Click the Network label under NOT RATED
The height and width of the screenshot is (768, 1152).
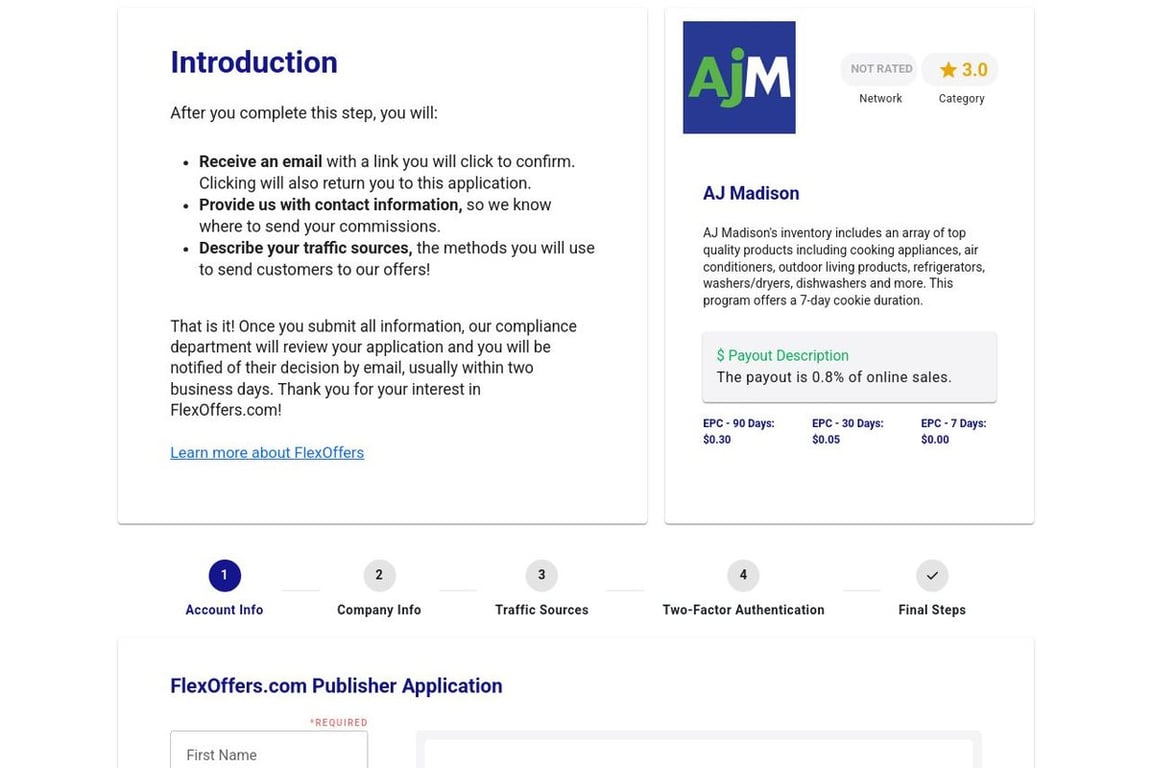(x=880, y=98)
